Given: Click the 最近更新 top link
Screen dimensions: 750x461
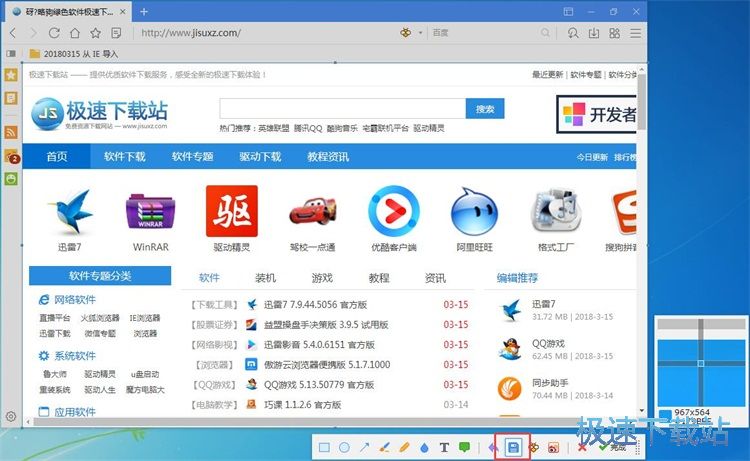Looking at the screenshot, I should [548, 75].
